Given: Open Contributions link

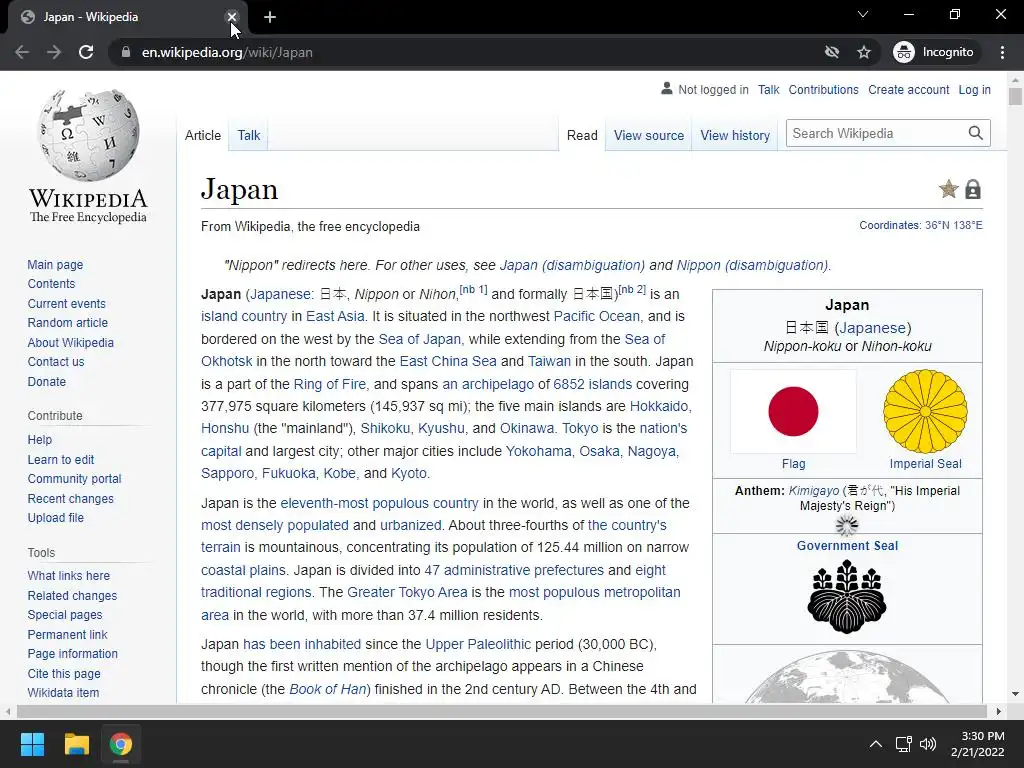Looking at the screenshot, I should (824, 89).
